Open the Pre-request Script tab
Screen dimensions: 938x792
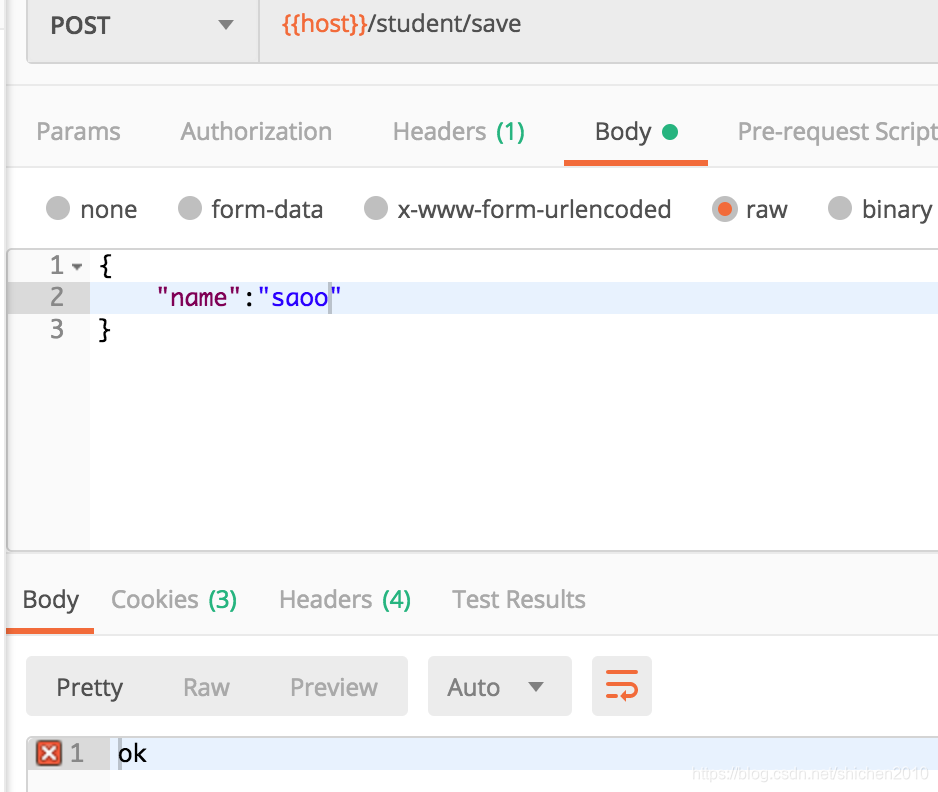(x=837, y=132)
